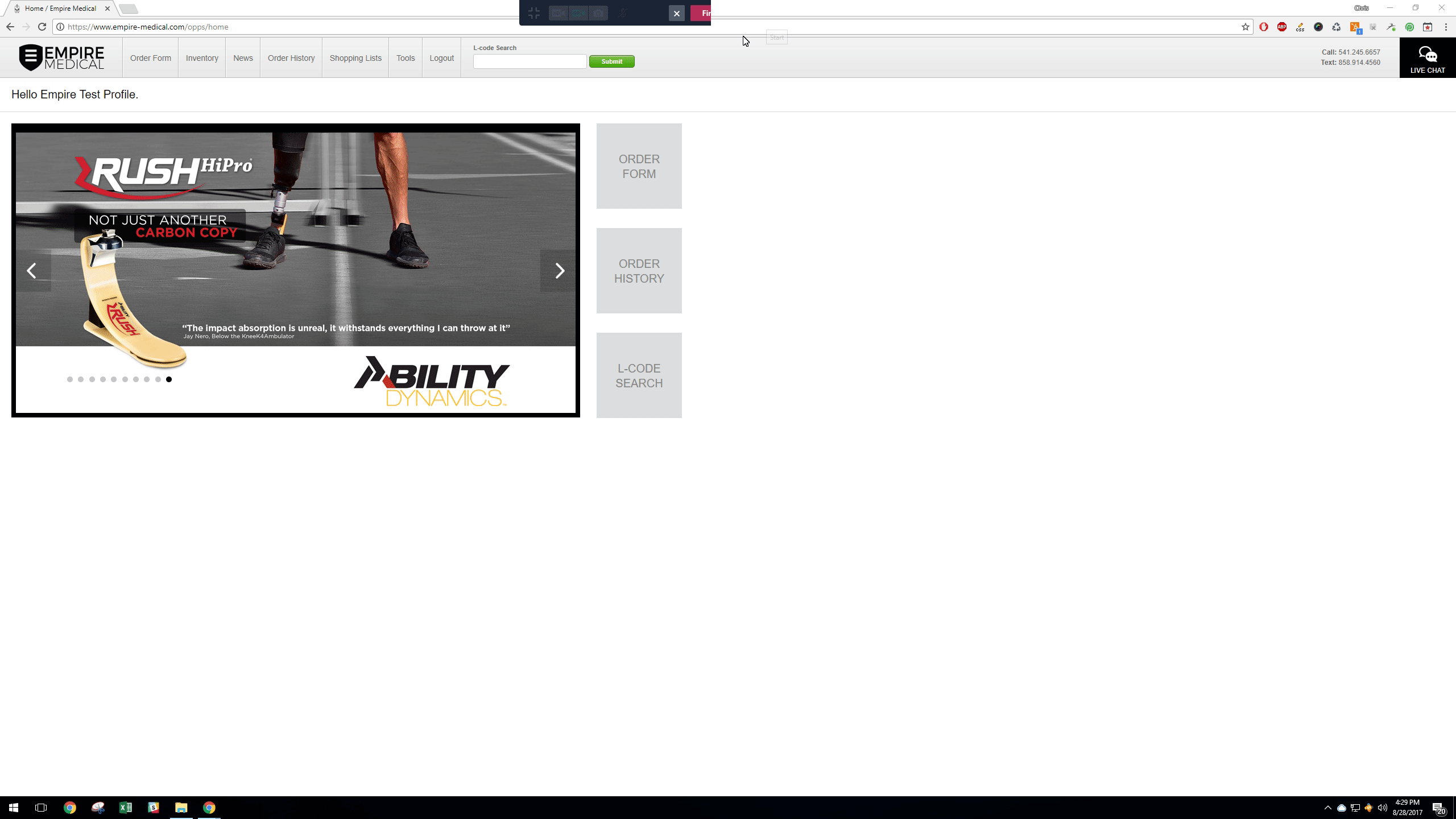Open Excel from the taskbar

tap(126, 808)
